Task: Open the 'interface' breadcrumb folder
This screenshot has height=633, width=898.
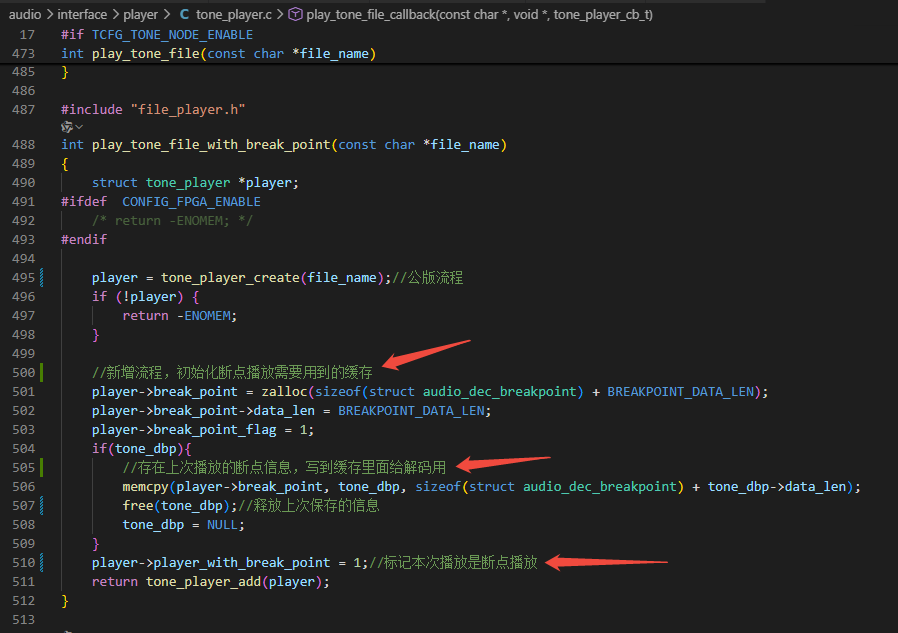Action: [82, 14]
